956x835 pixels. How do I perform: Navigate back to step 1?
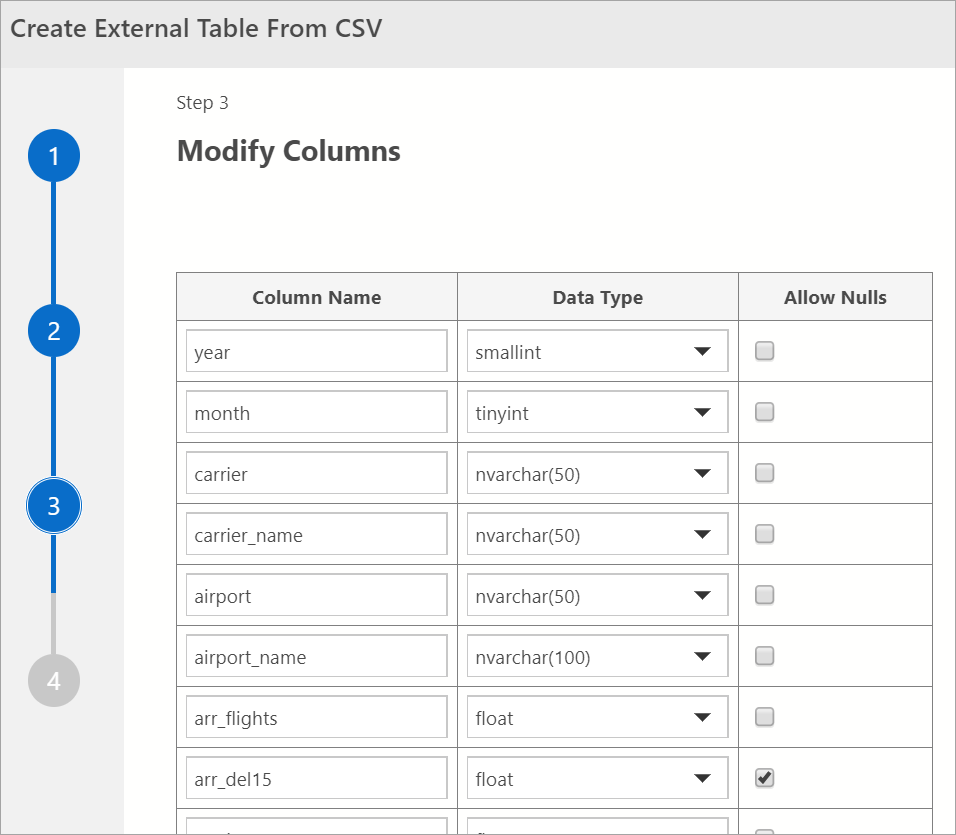[53, 155]
